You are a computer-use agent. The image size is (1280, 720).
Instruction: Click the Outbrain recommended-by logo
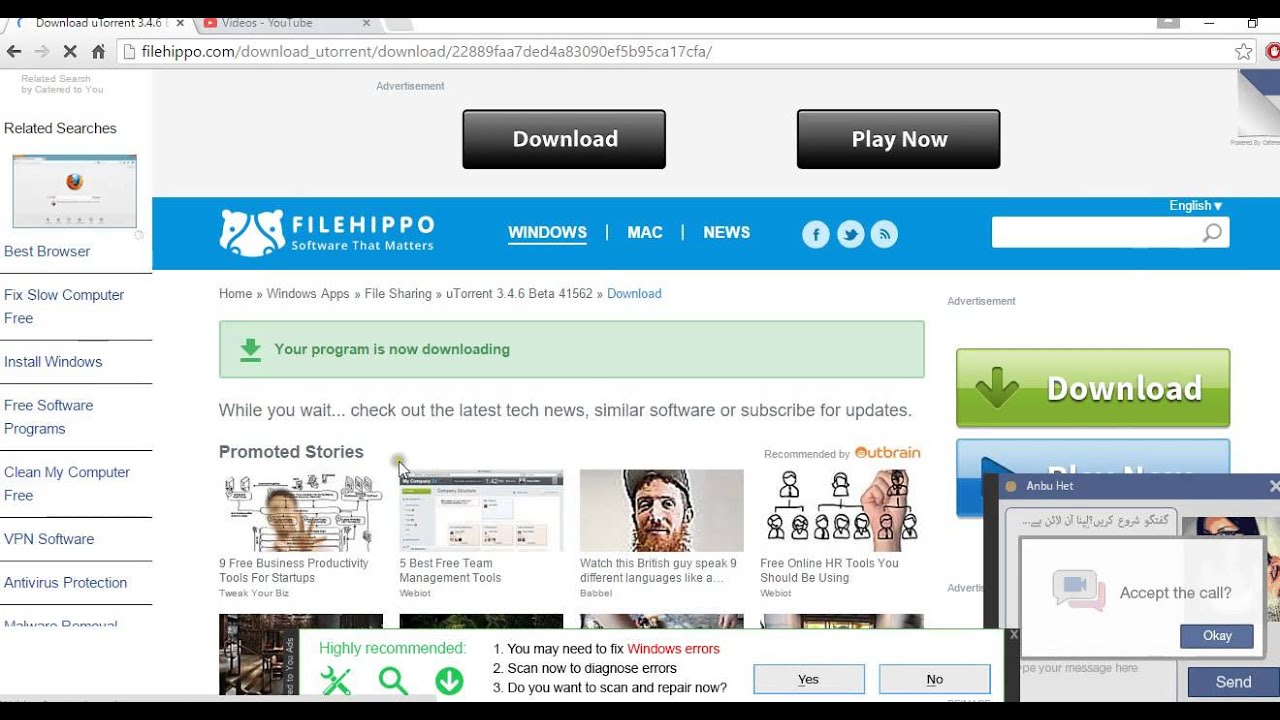pos(887,453)
